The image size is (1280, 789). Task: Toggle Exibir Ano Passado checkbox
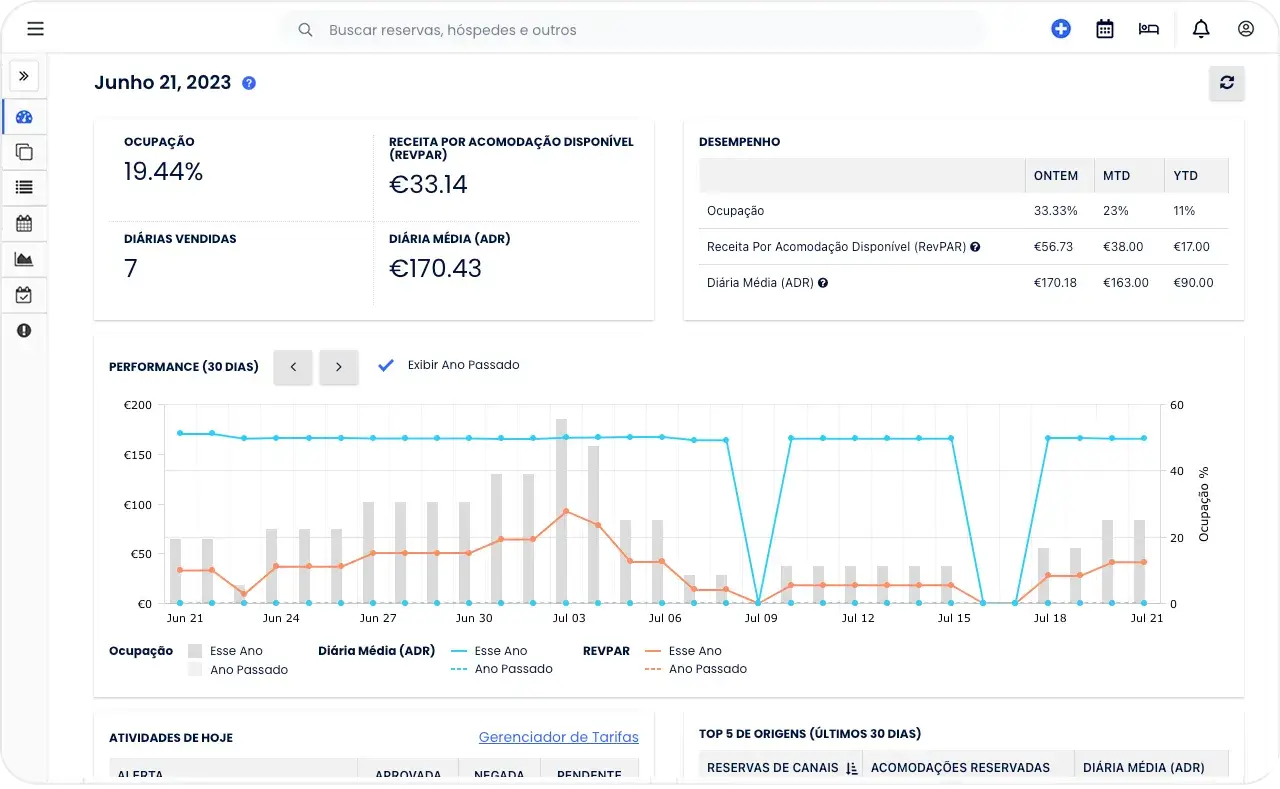pyautogui.click(x=386, y=365)
